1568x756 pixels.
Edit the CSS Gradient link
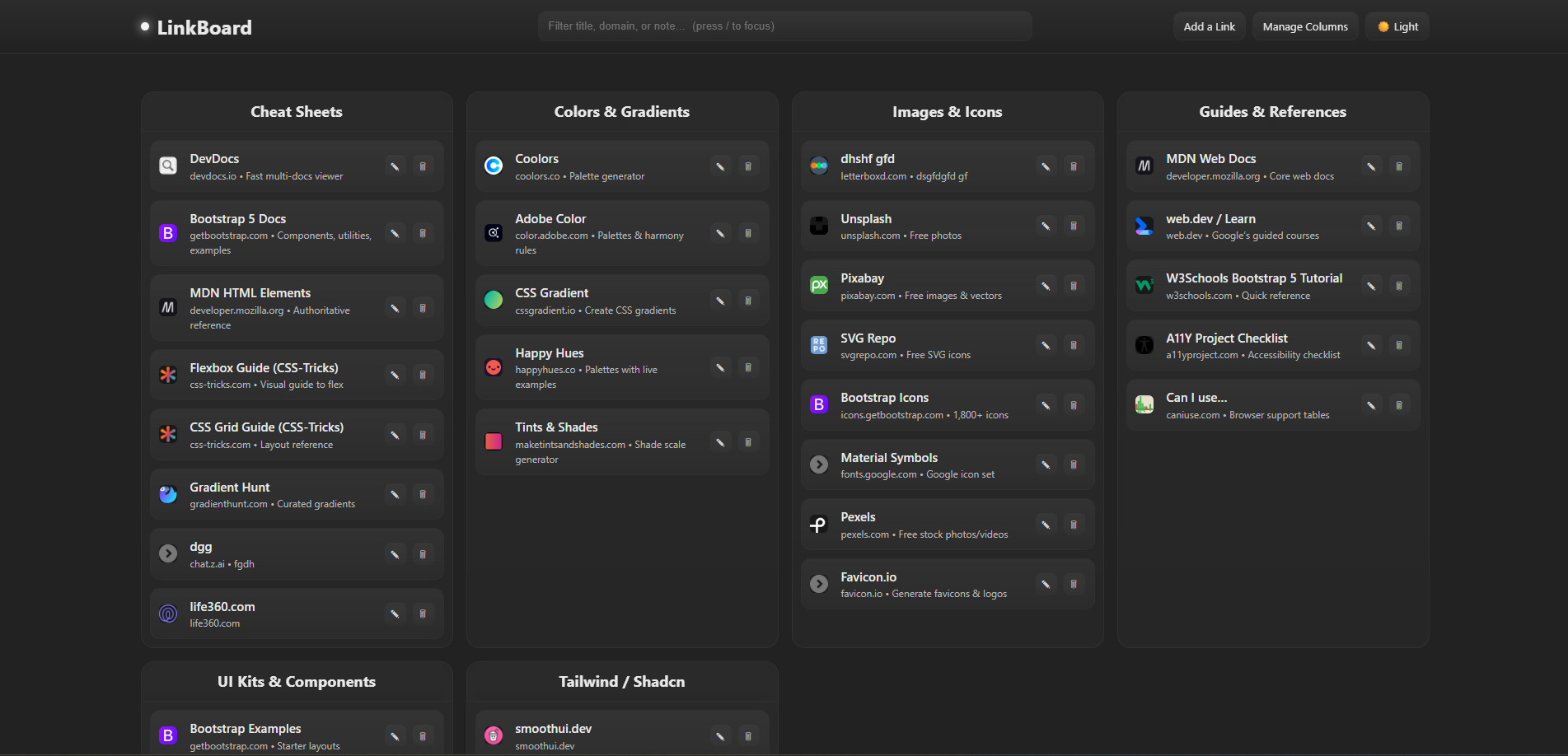click(x=720, y=301)
